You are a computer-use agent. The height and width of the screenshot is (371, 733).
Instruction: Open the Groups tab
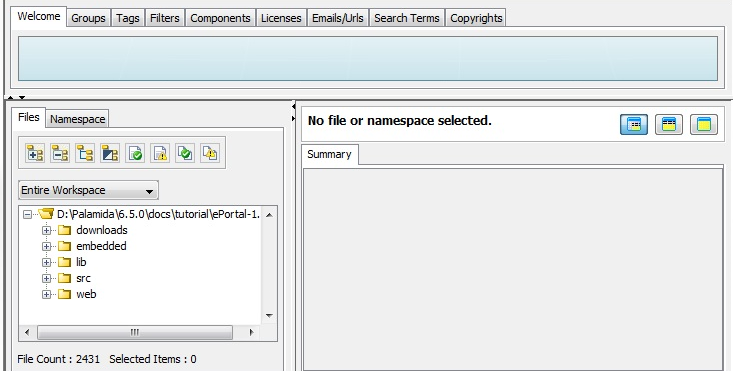[88, 18]
